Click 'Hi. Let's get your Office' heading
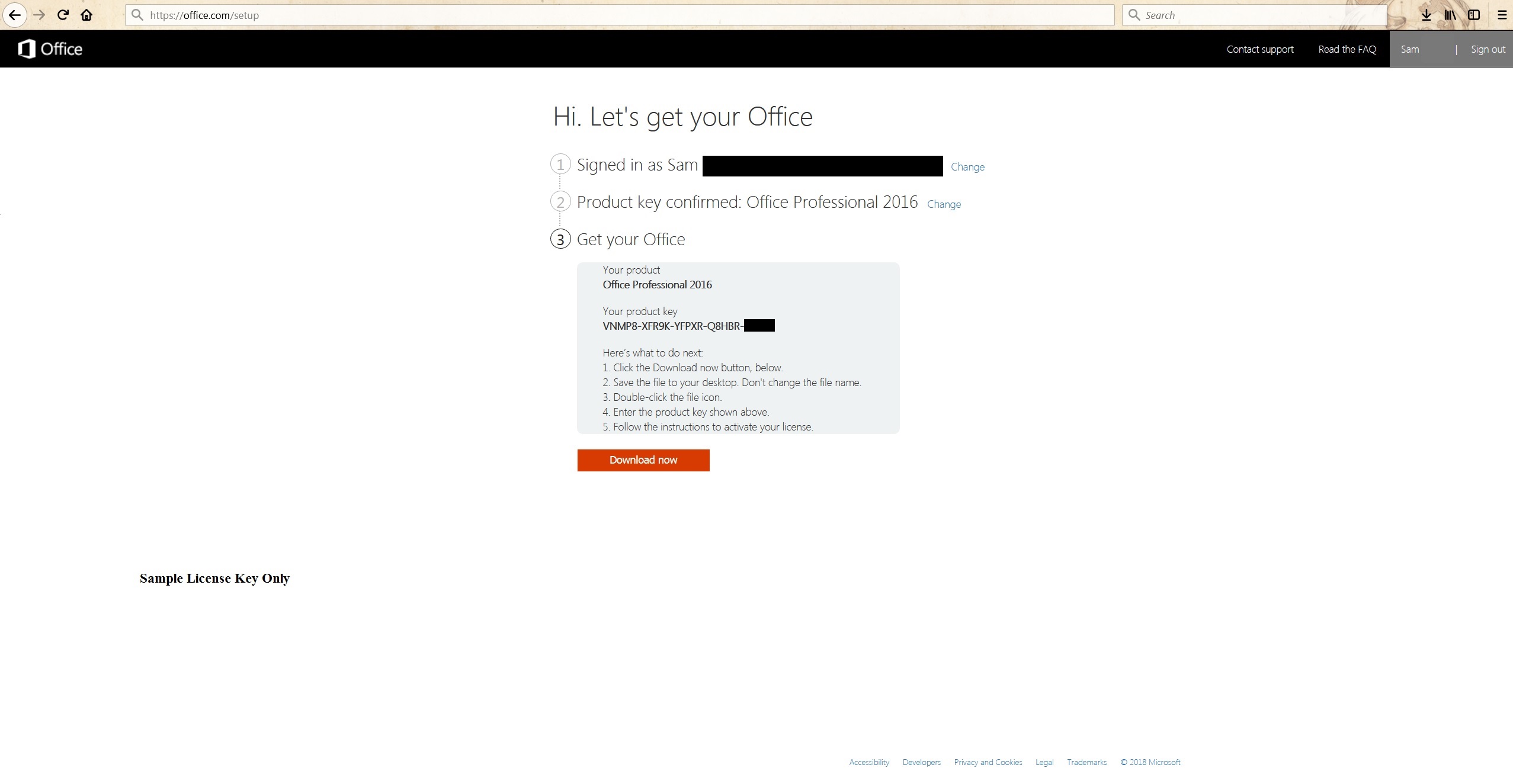 683,117
